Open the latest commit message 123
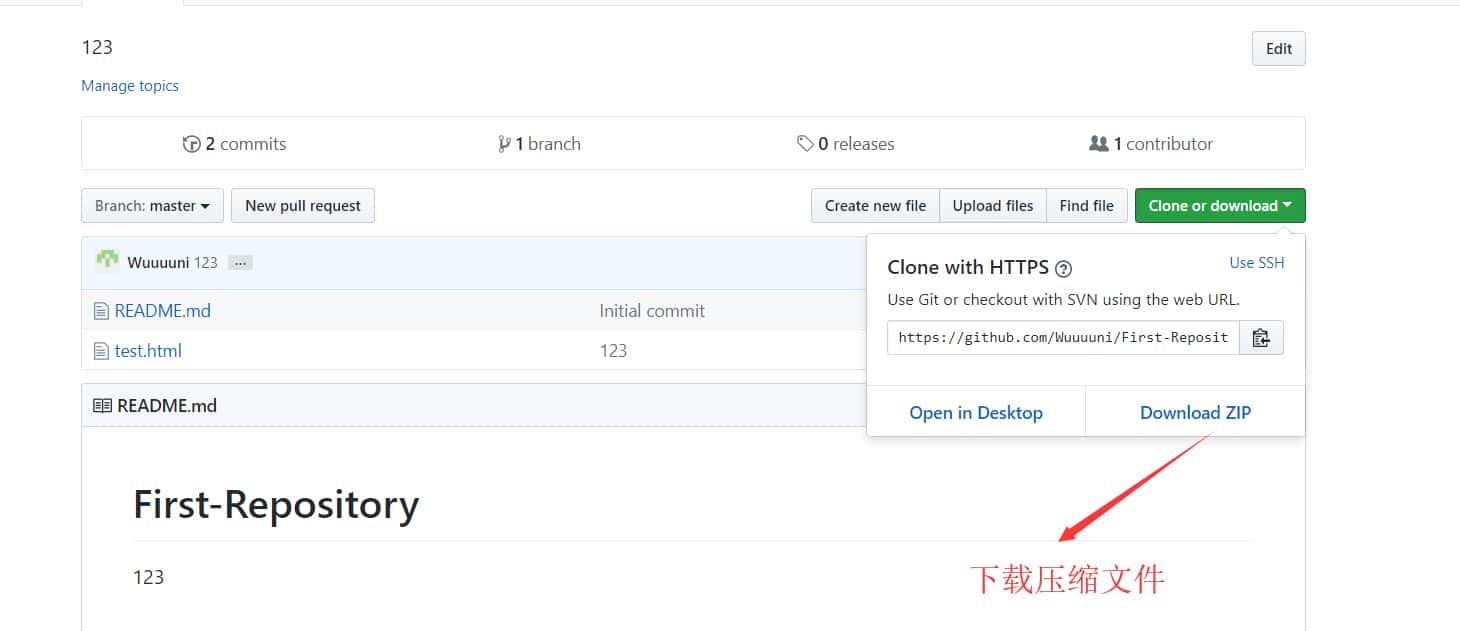Screen dimensions: 1460x631 206,263
